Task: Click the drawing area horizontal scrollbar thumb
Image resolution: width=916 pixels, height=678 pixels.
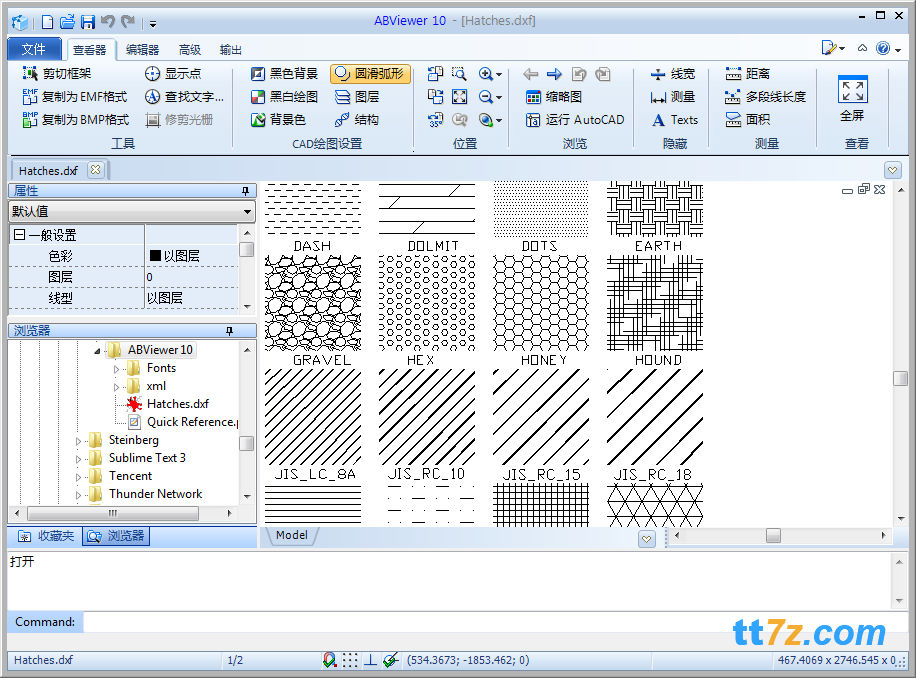Action: pos(773,535)
